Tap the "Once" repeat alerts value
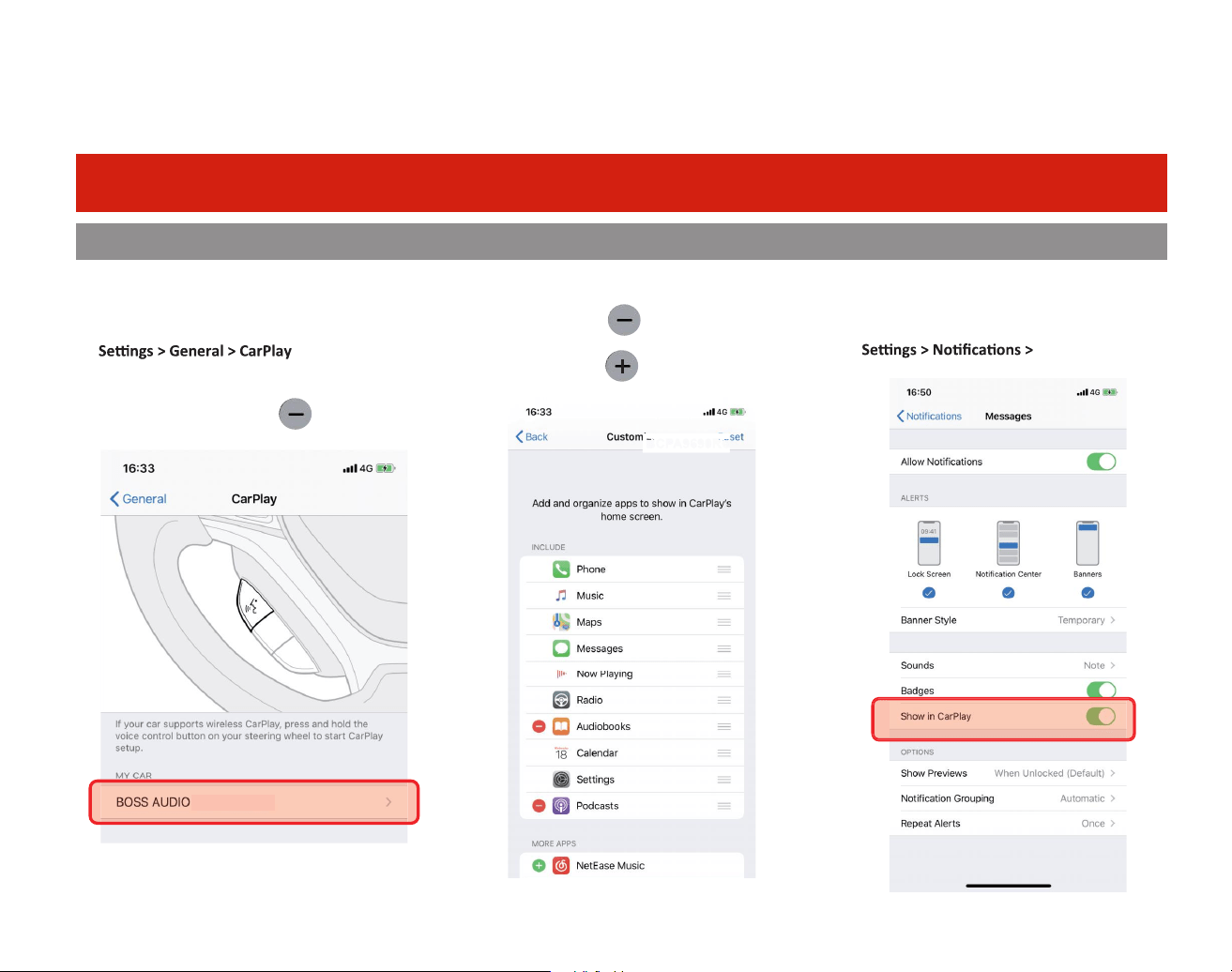The image size is (1232, 972). pyautogui.click(x=1093, y=824)
